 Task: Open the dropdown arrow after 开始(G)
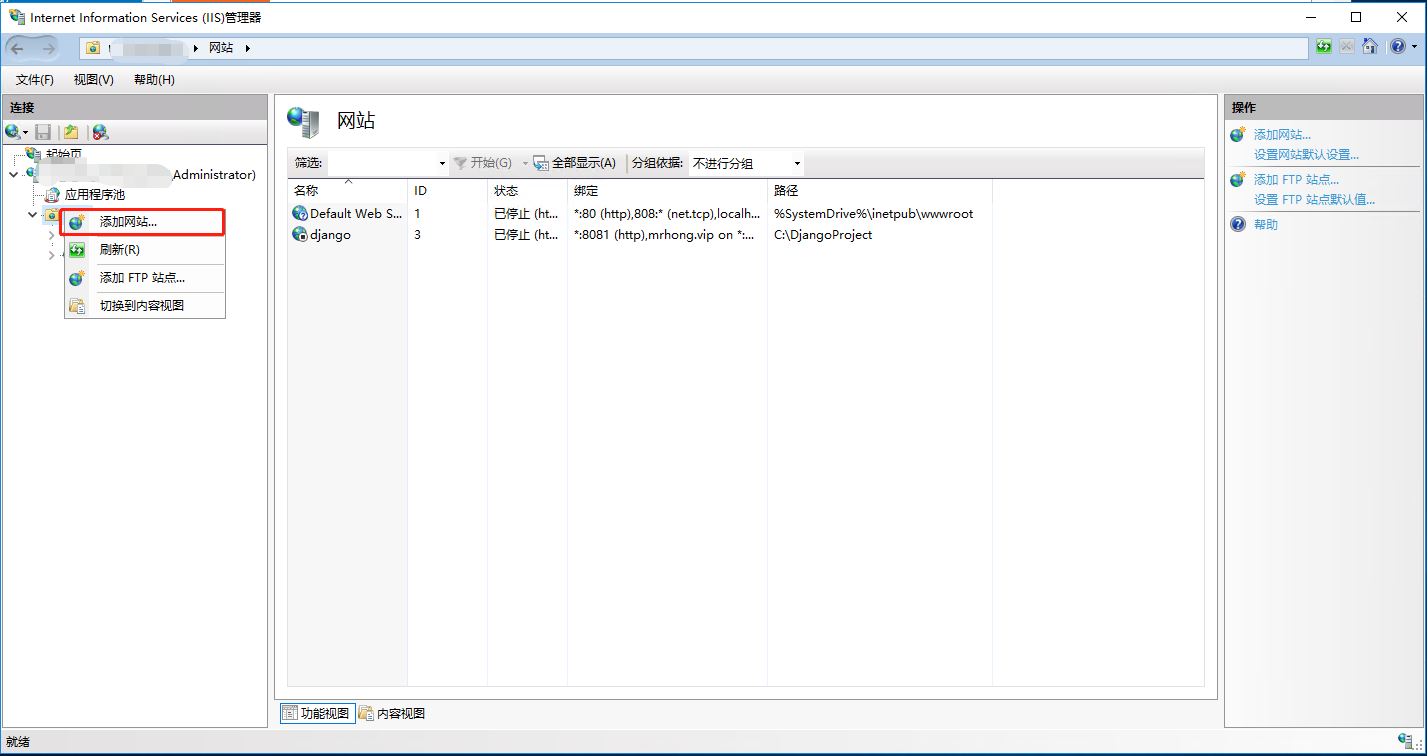click(524, 163)
